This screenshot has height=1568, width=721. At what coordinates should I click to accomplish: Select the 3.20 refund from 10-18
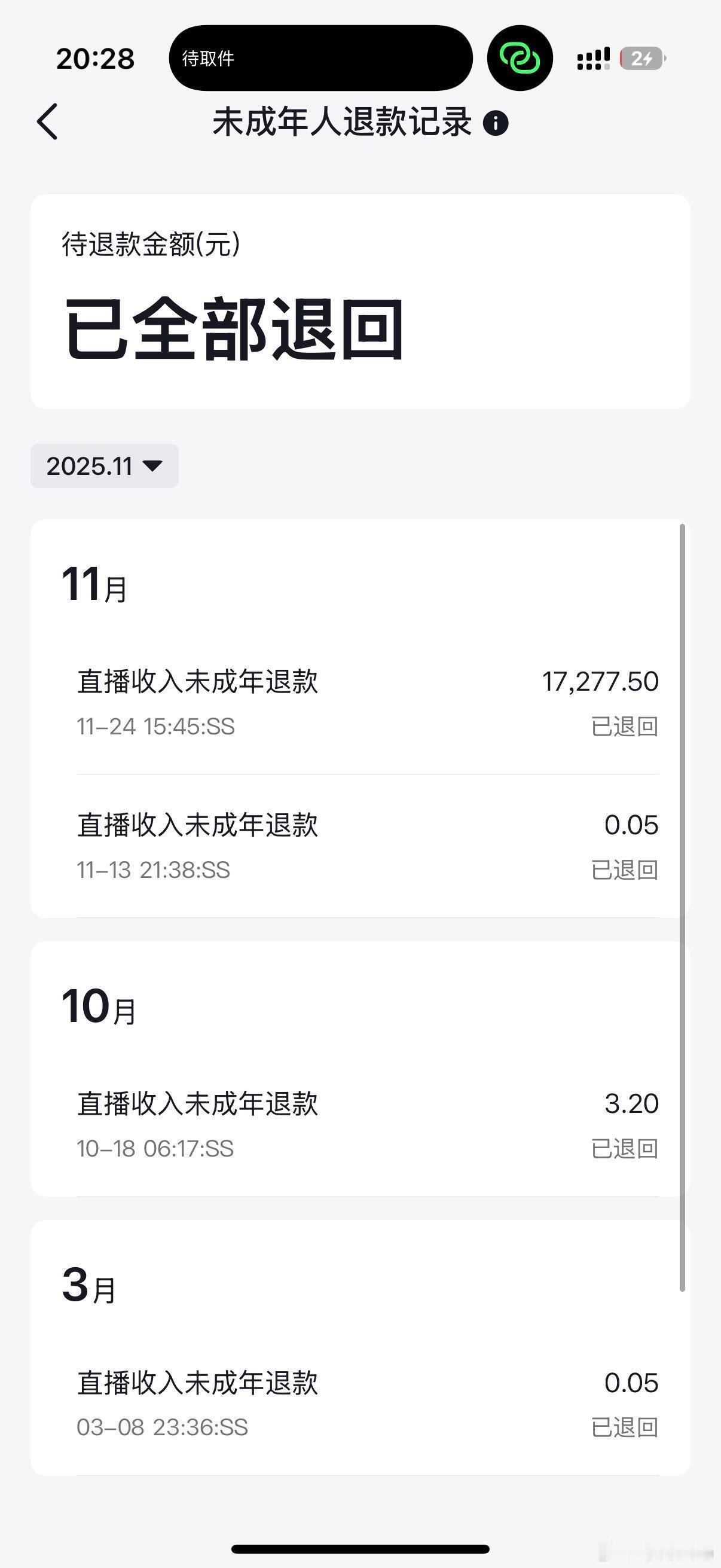tap(368, 1125)
